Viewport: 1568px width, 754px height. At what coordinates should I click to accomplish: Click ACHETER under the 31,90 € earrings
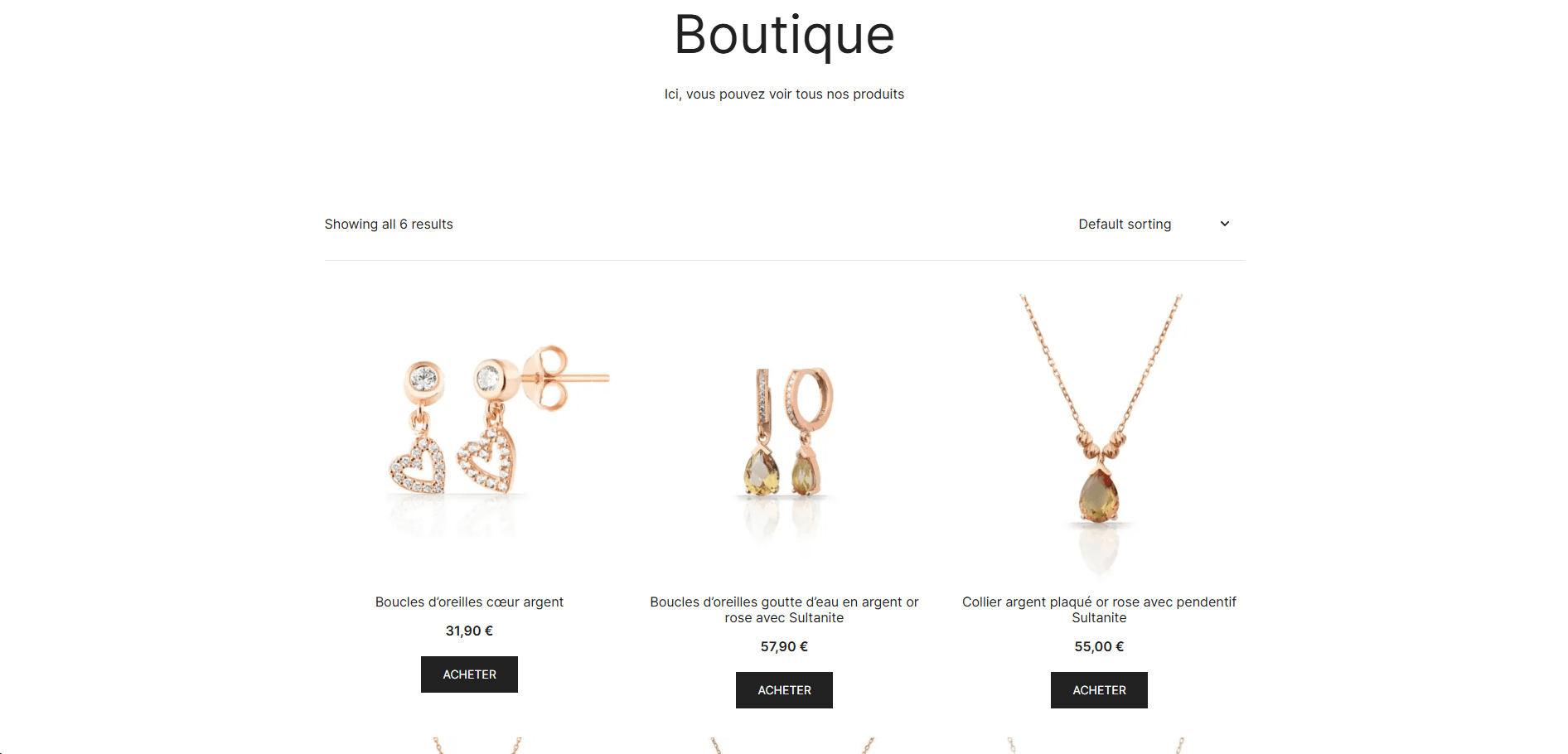click(469, 674)
